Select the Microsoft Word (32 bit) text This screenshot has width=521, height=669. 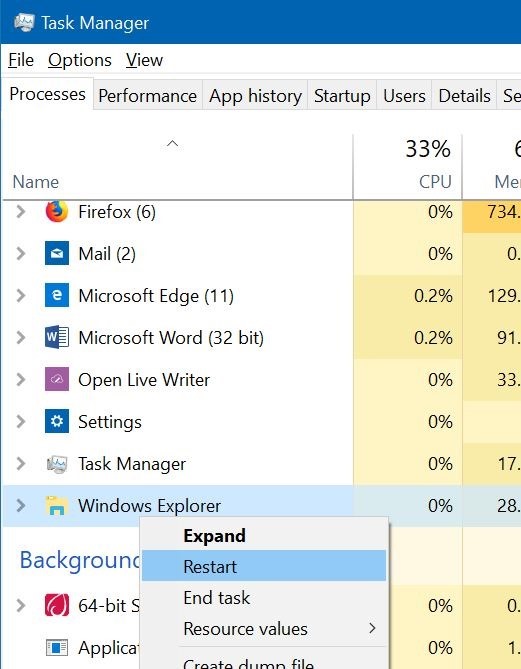171,338
